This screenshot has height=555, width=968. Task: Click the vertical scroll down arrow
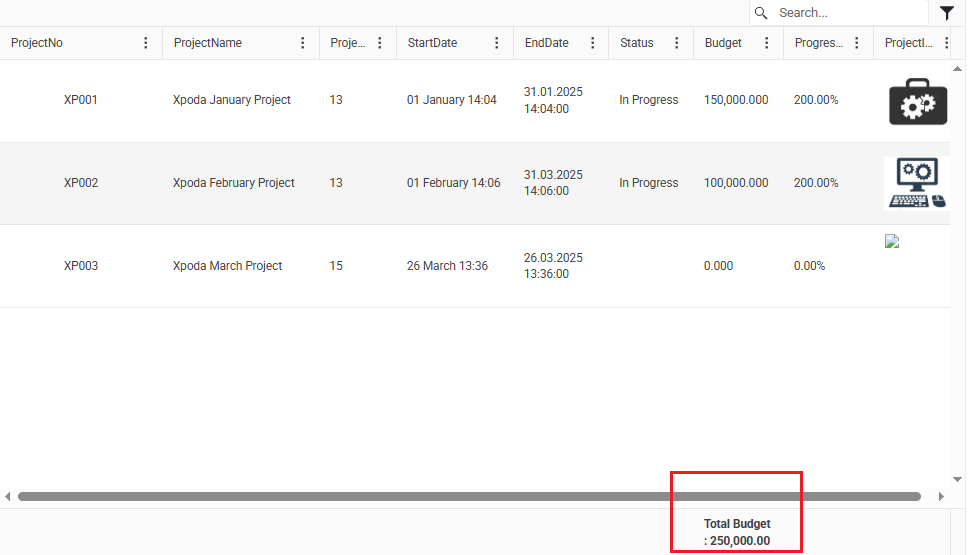(958, 479)
